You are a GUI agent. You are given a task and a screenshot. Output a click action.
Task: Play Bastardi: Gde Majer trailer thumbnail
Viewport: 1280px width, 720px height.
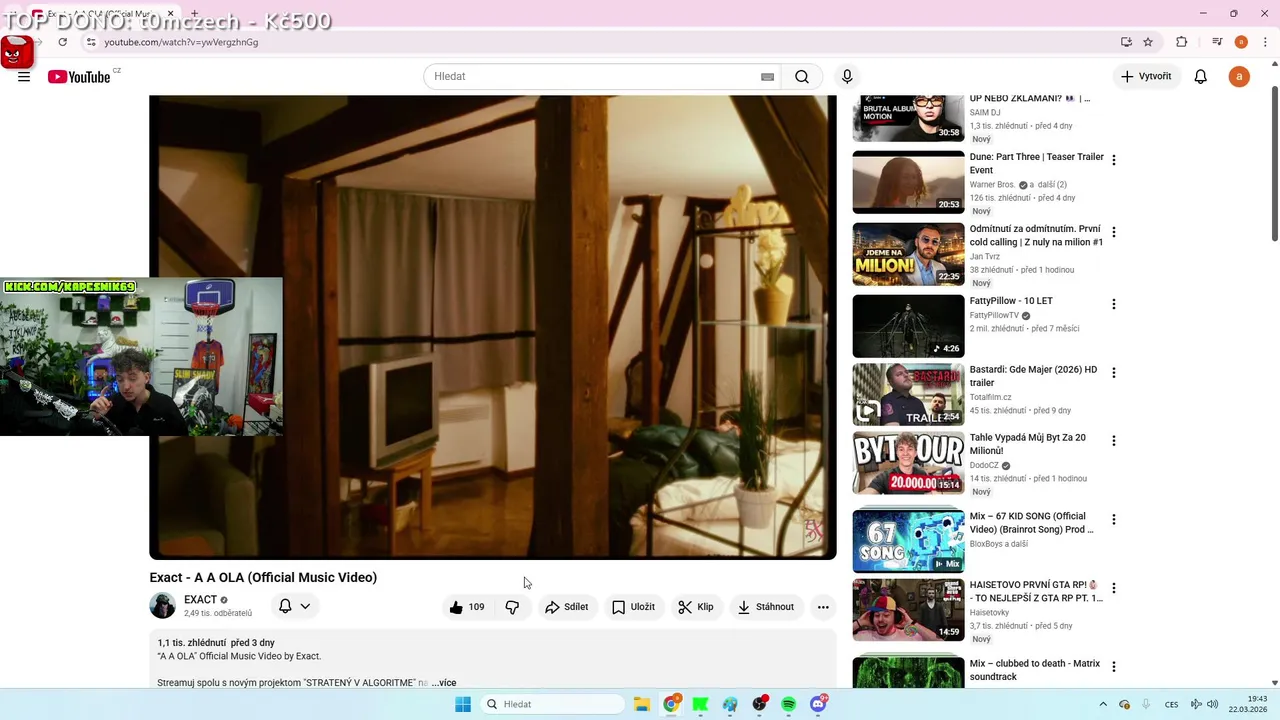(908, 395)
